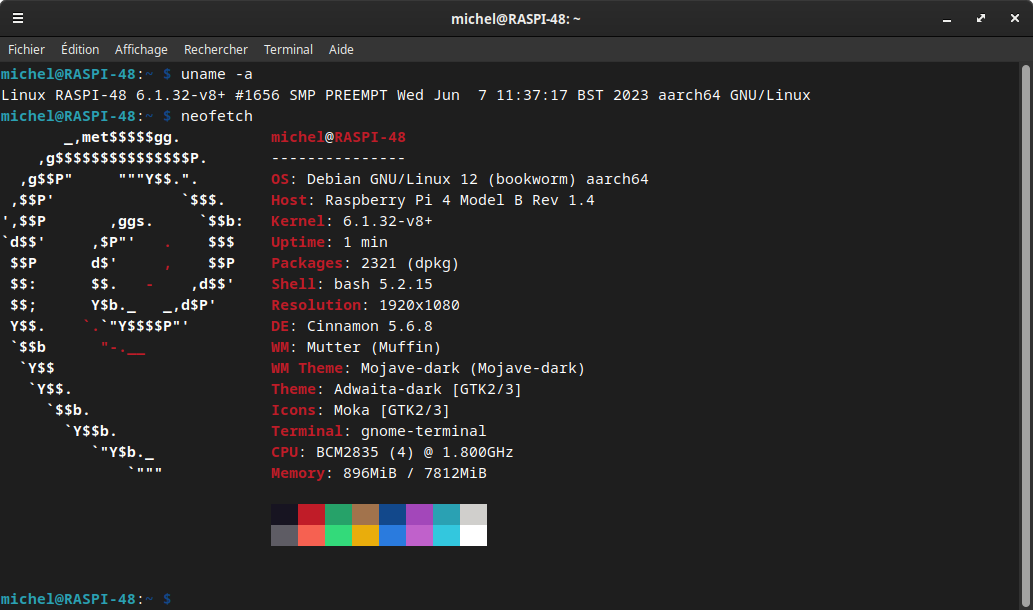
Task: Open the hamburger menu in the title bar
Action: 18,18
